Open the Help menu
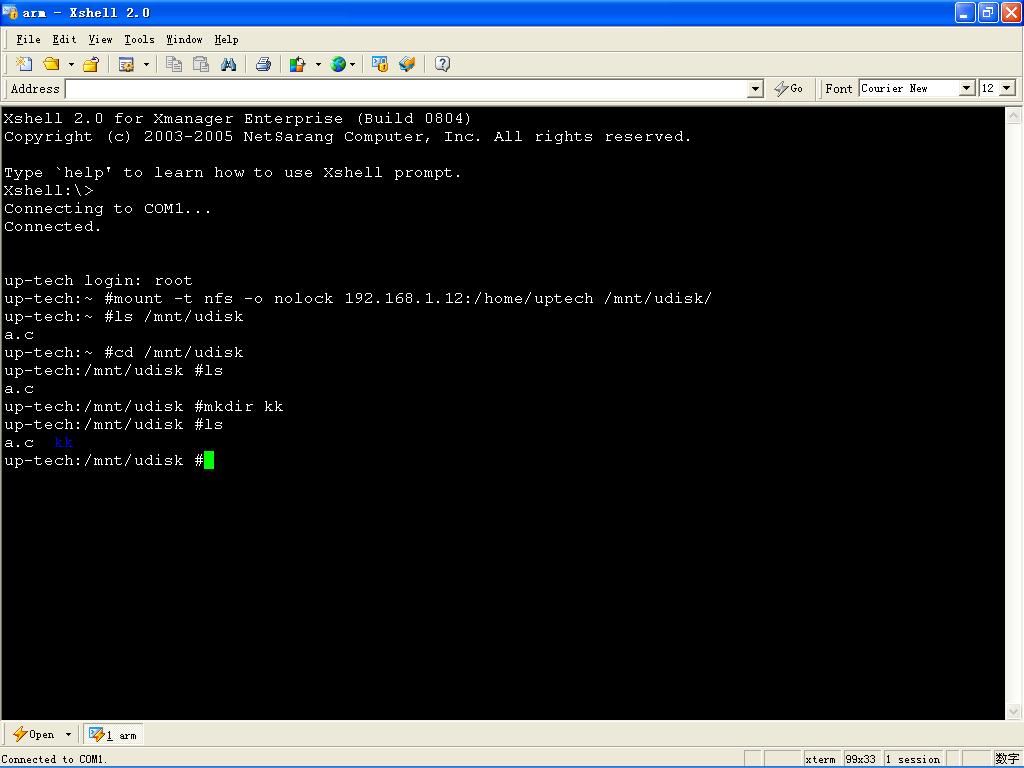Screen dimensions: 1024x768 point(226,40)
